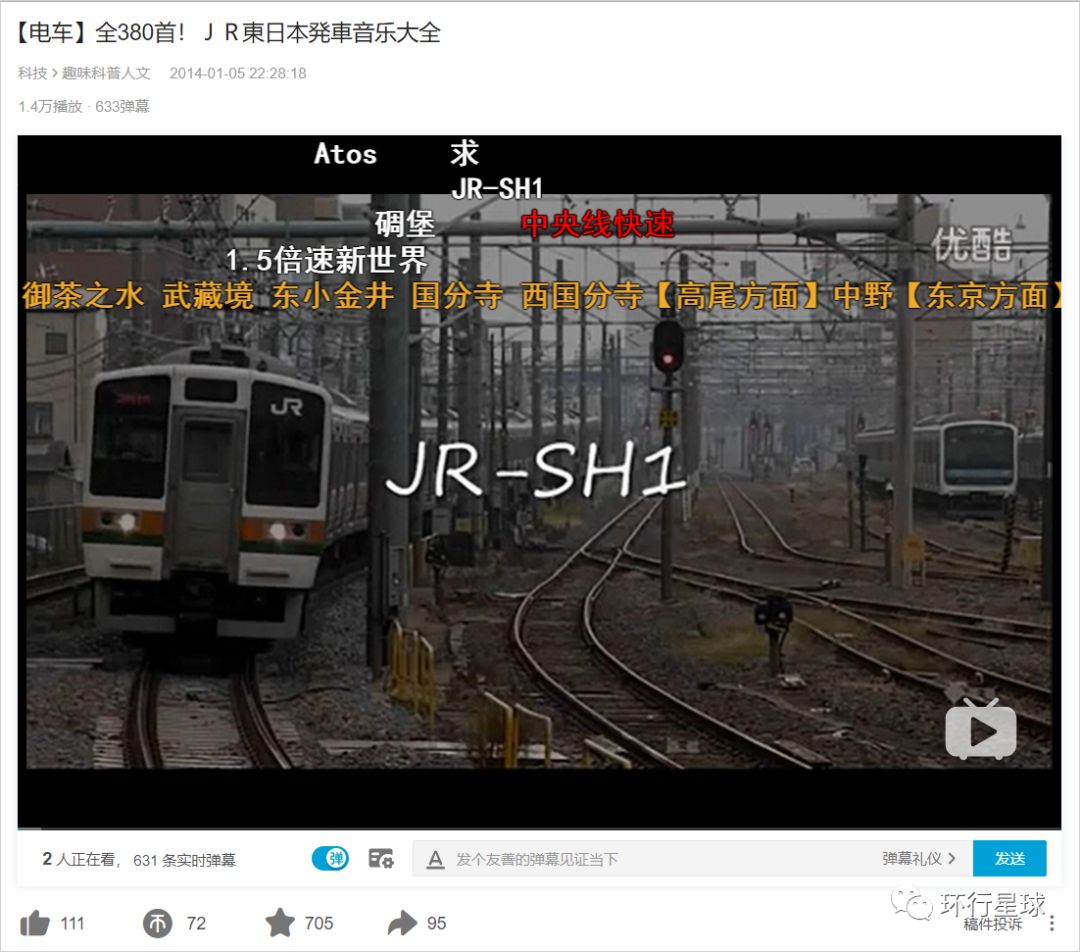1080x952 pixels.
Task: Click the favorites count 705
Action: (x=319, y=923)
